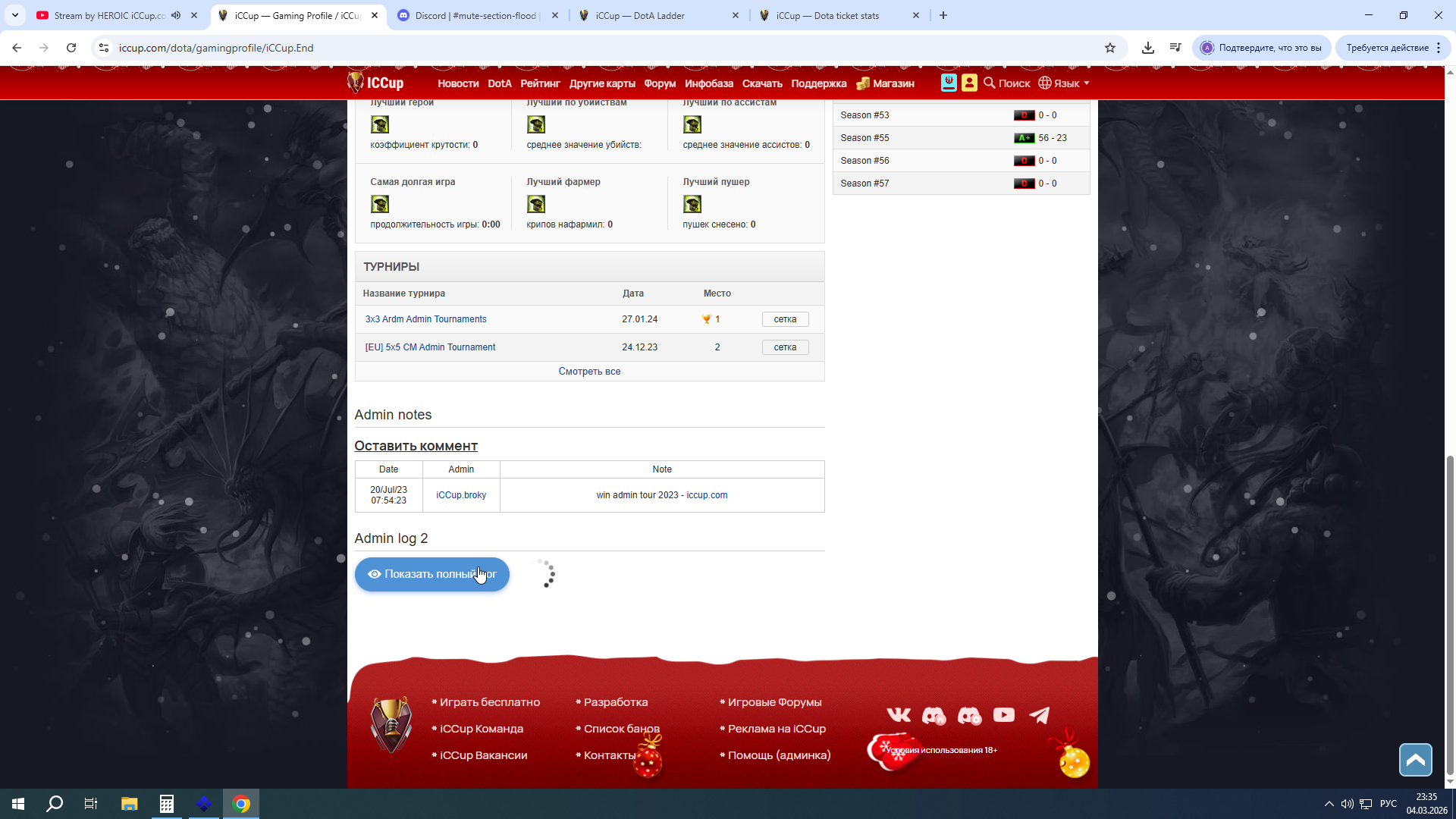Mute the HEROIC iCCup stream tab audio
This screenshot has height=819, width=1456.
point(176,15)
